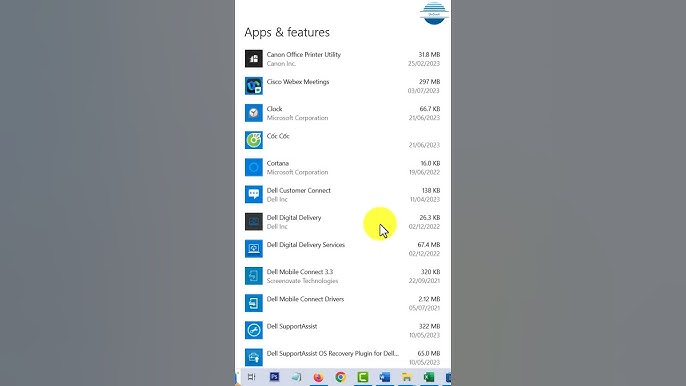Select the "Cdc Cdc" app name

tap(278, 136)
